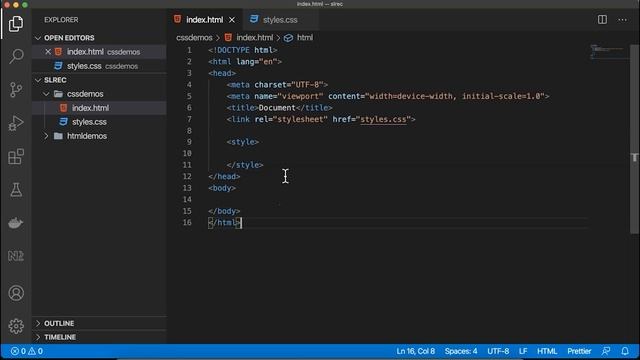Image resolution: width=640 pixels, height=360 pixels.
Task: Collapse the cssdemos folder
Action: [46, 94]
